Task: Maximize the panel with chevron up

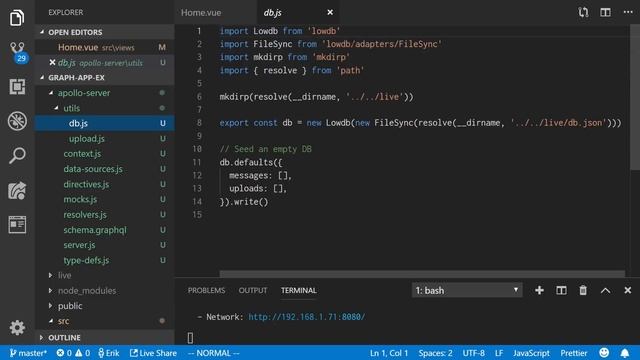Action: click(x=605, y=290)
